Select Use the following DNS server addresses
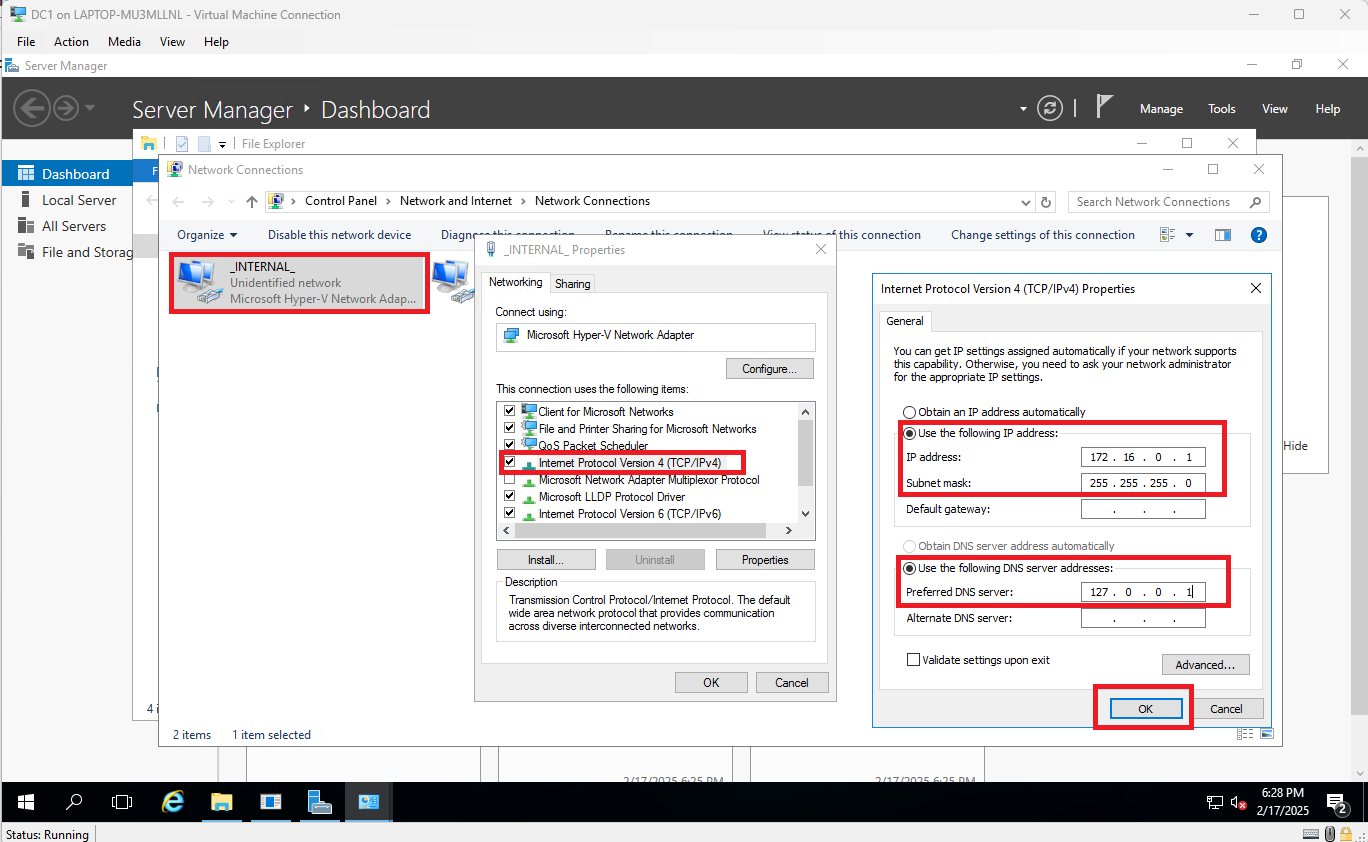The height and width of the screenshot is (842, 1368). tap(909, 568)
